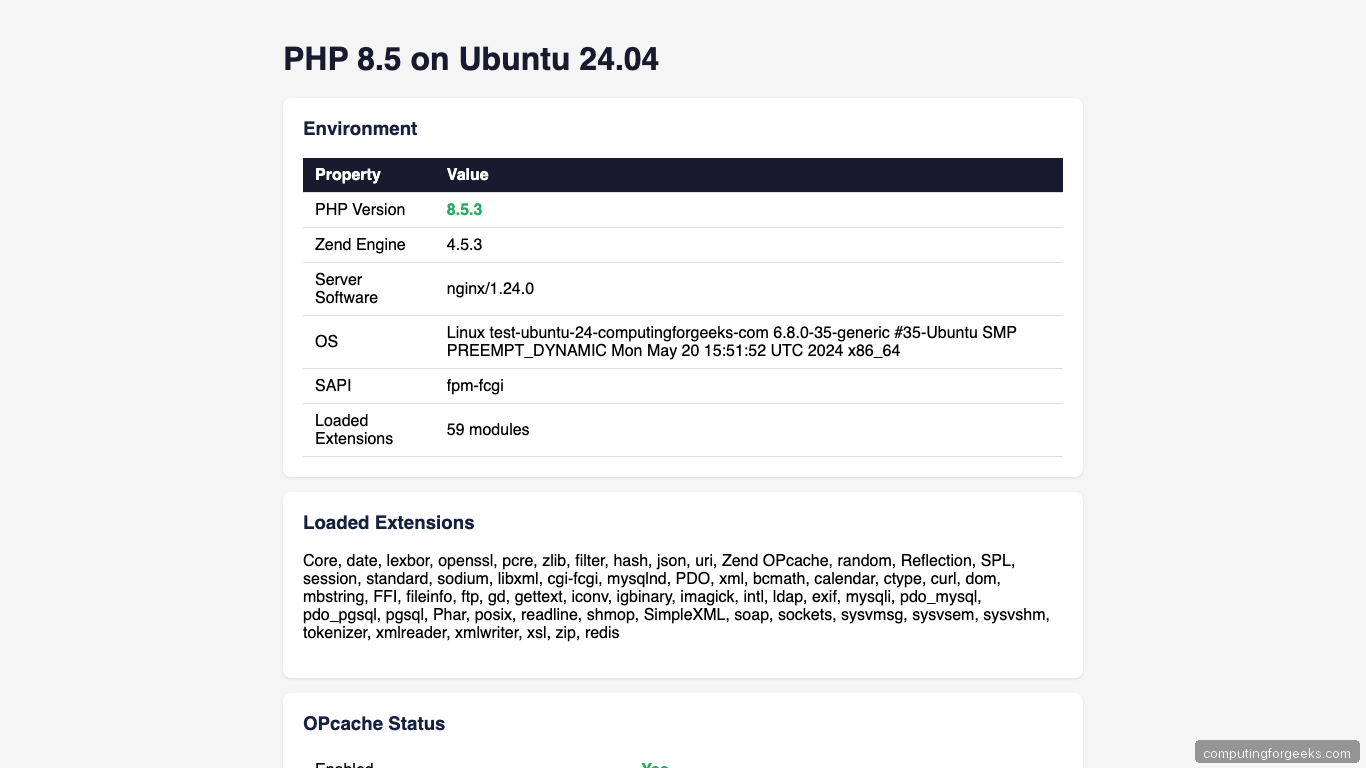
Task: Click the Server Software row label
Action: (346, 288)
